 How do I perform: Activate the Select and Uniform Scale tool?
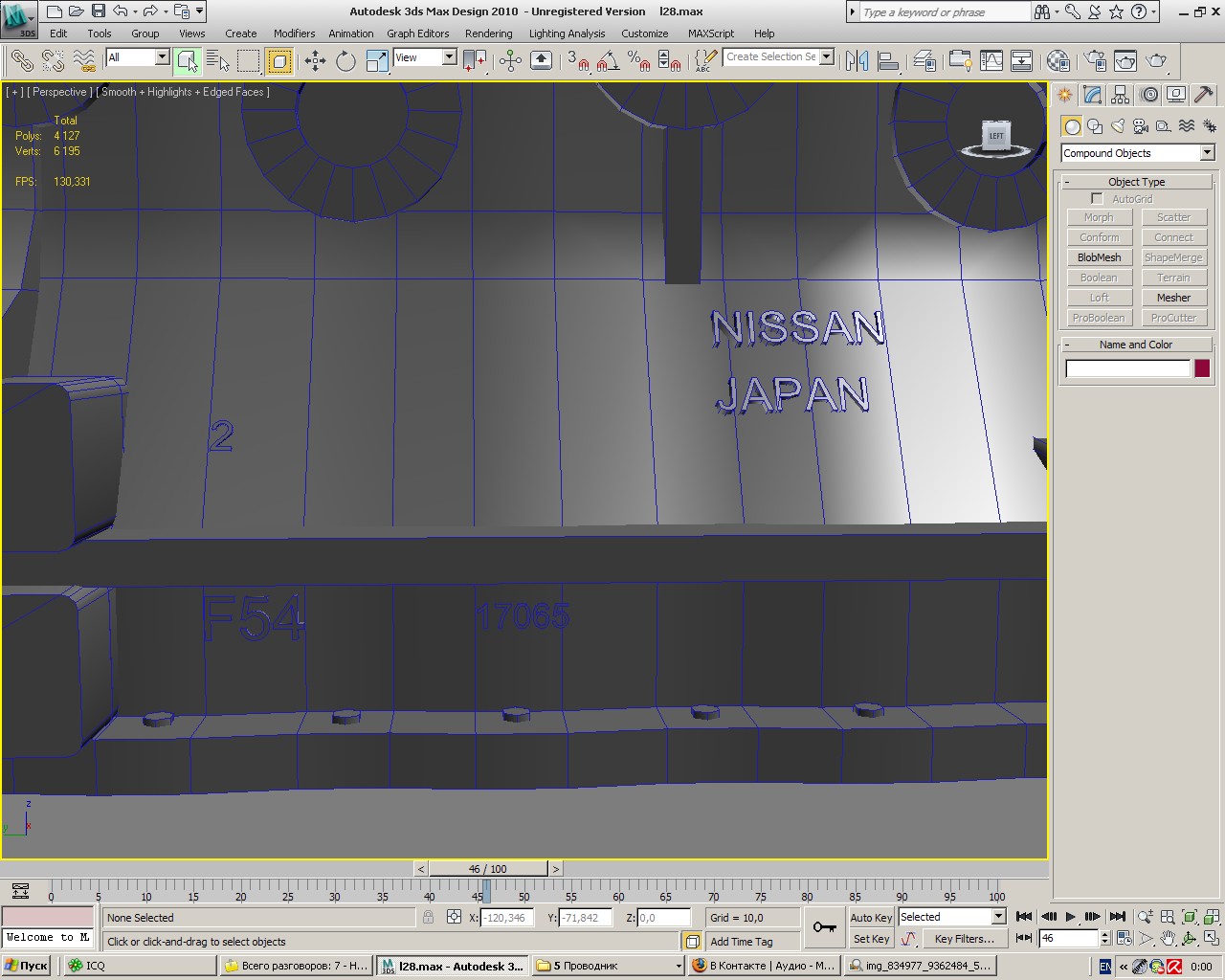coord(377,60)
